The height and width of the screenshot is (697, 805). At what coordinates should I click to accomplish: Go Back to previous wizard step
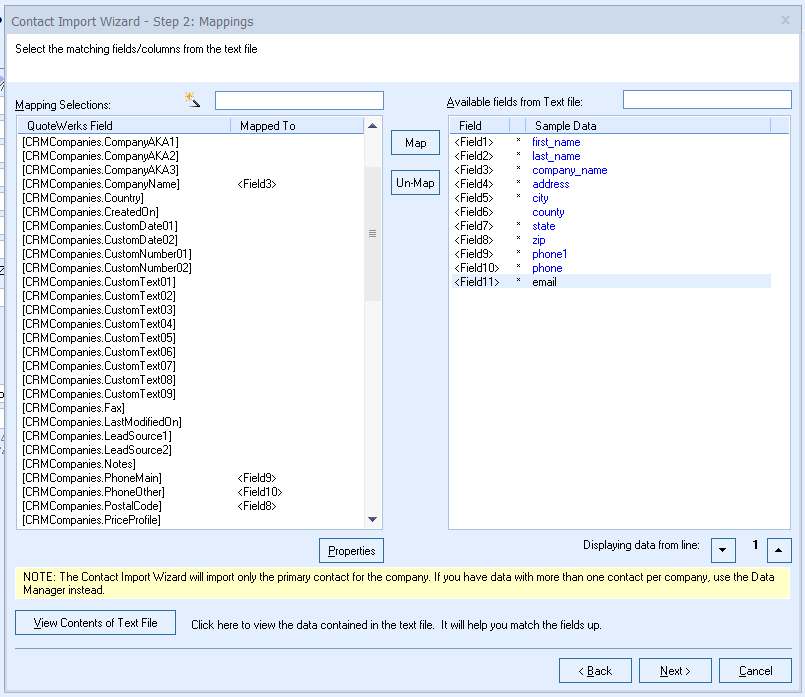595,671
